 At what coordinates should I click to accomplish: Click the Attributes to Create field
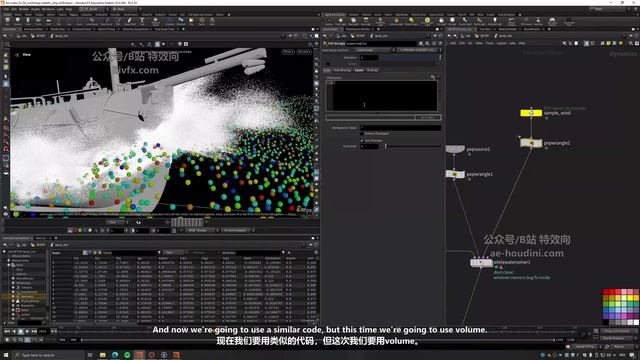pyautogui.click(x=400, y=128)
